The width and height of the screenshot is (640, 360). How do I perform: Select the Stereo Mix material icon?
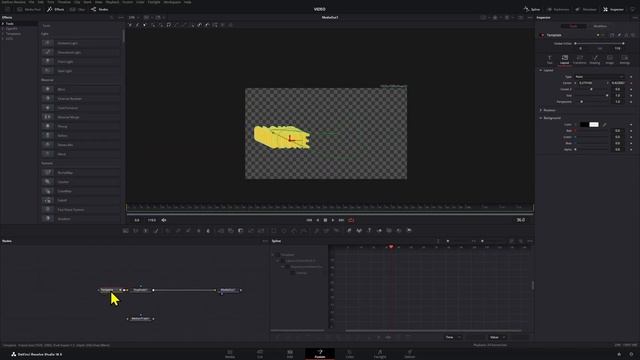pyautogui.click(x=47, y=144)
